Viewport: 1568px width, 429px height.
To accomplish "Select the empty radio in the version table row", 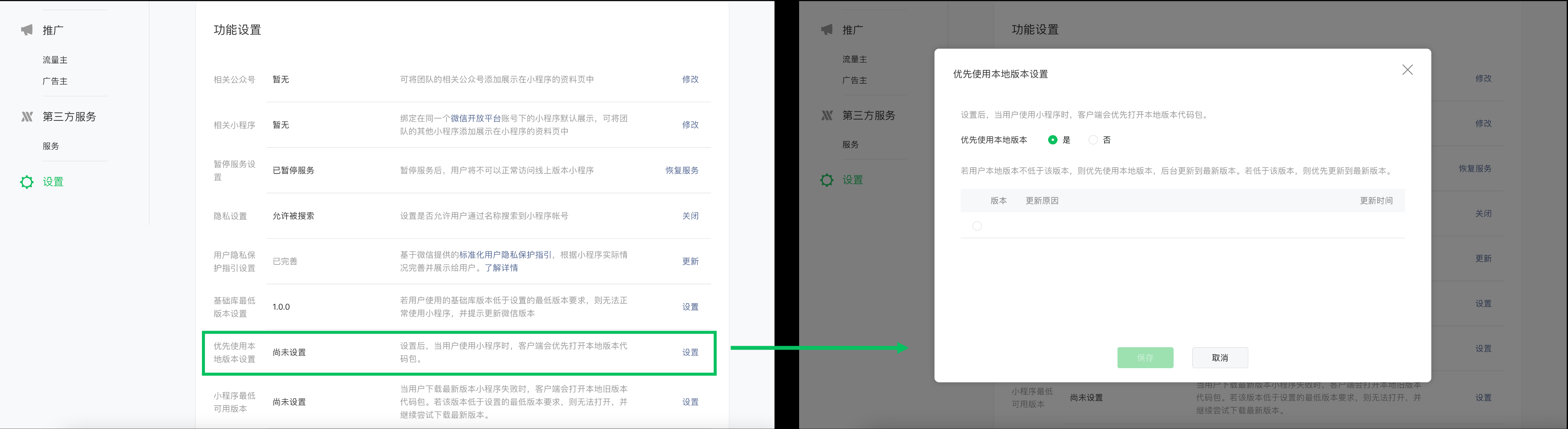I will [x=977, y=225].
